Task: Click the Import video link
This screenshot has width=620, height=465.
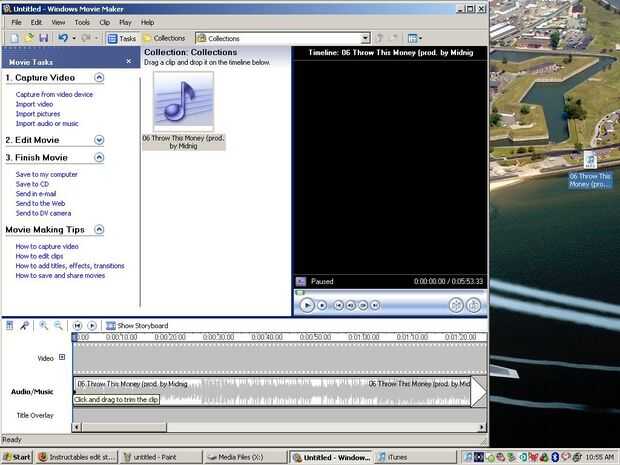Action: point(34,104)
